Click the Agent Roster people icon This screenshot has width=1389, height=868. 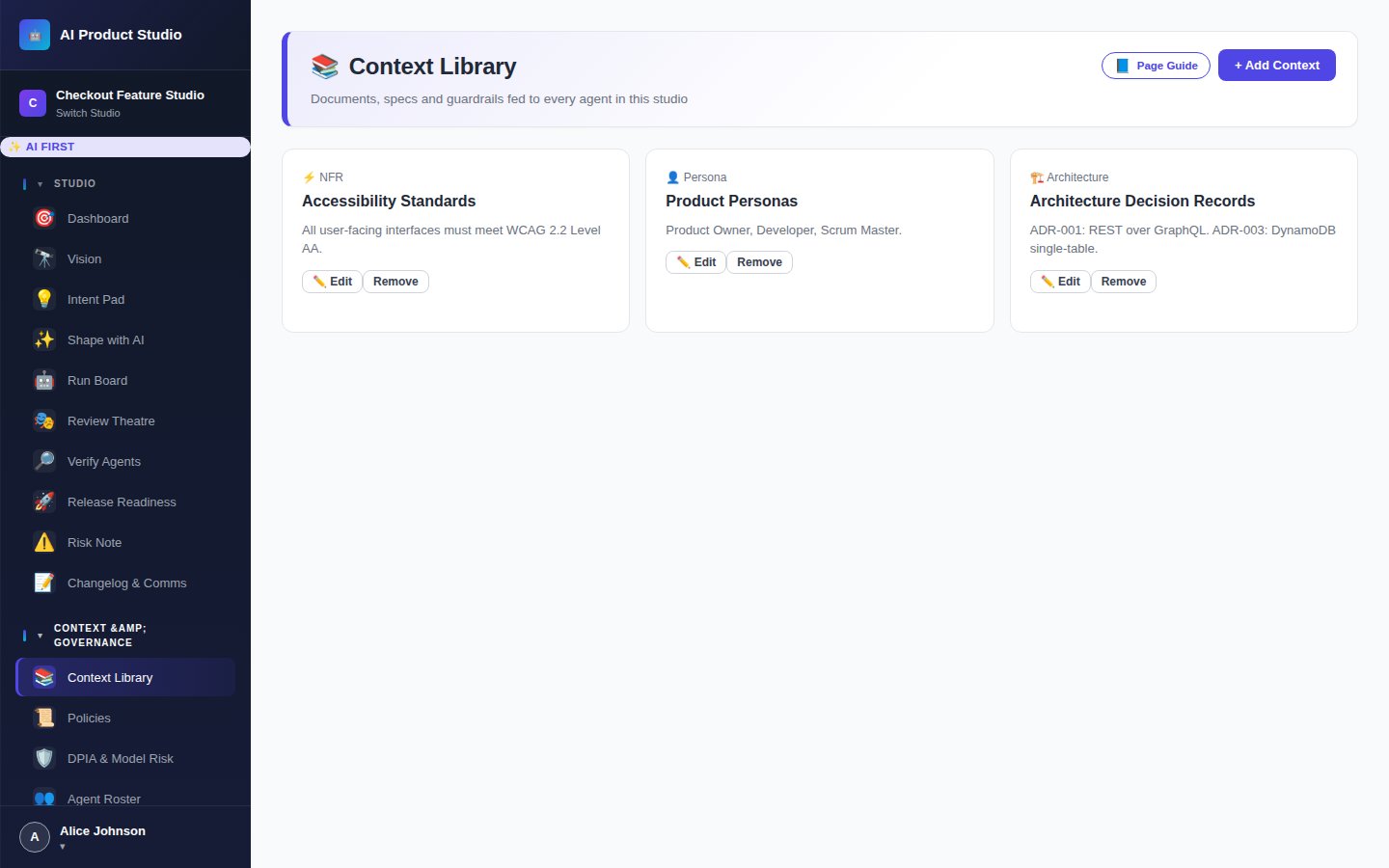(x=44, y=798)
